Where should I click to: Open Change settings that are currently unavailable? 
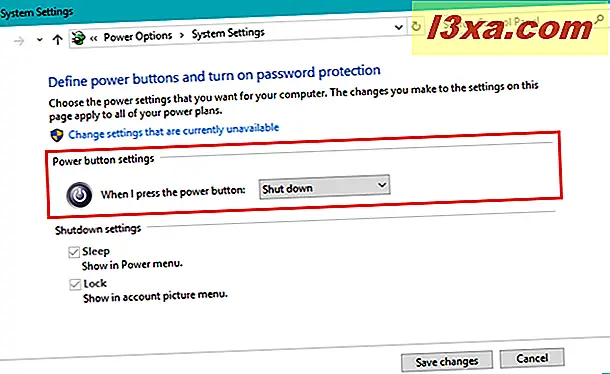[174, 131]
